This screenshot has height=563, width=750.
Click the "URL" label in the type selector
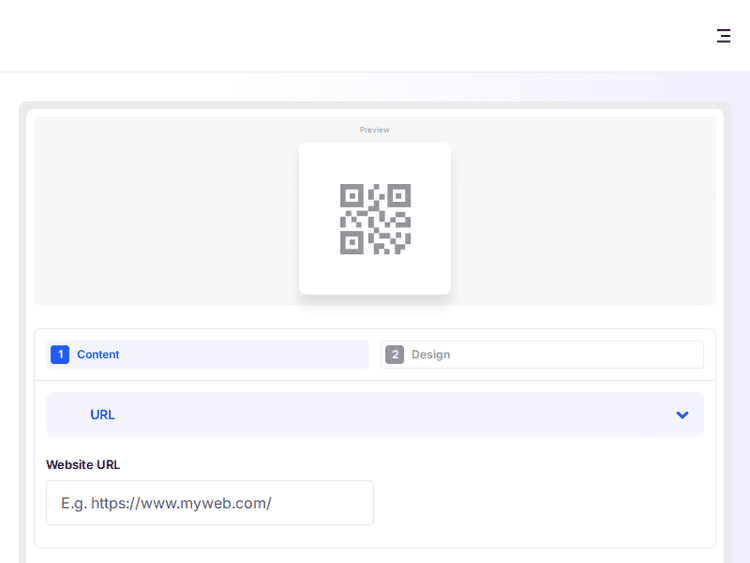[102, 415]
